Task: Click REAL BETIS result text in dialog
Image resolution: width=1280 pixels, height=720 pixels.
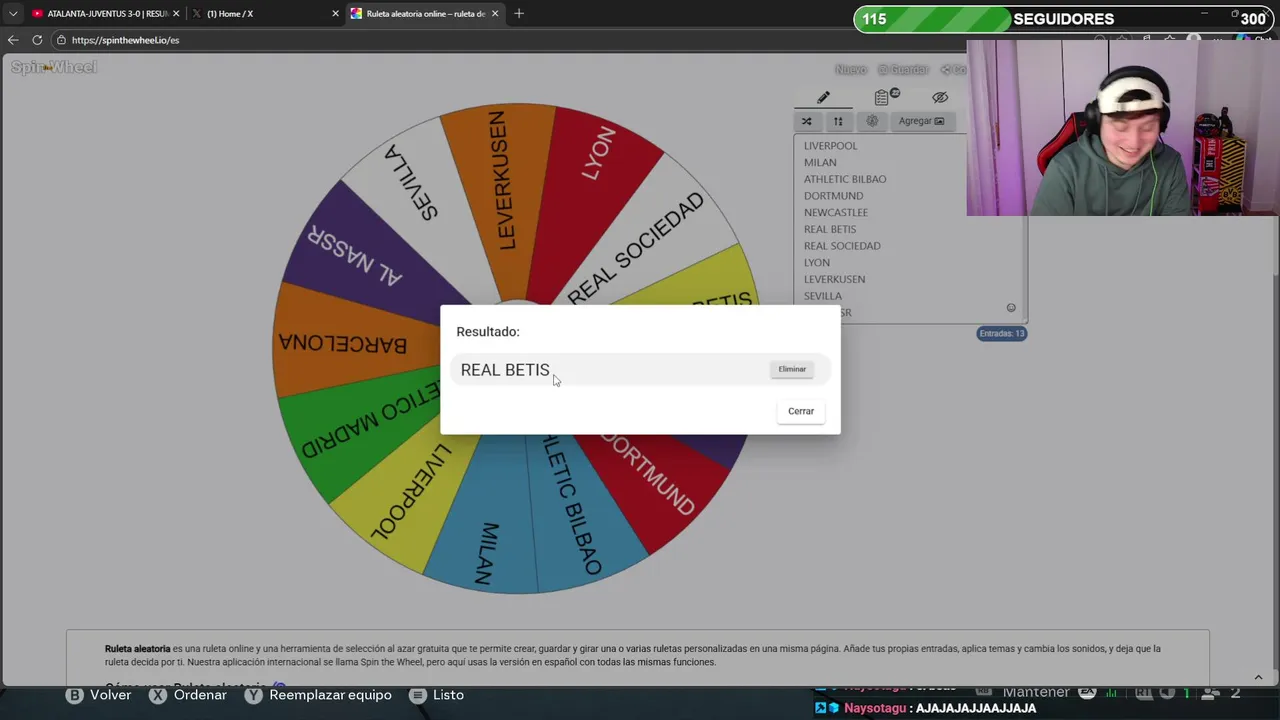Action: click(x=505, y=370)
